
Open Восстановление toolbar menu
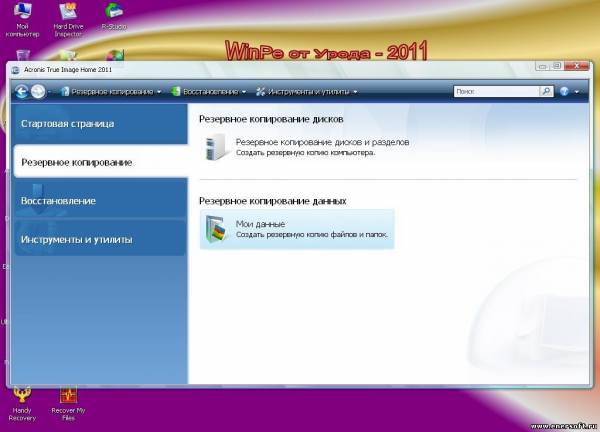coord(209,91)
